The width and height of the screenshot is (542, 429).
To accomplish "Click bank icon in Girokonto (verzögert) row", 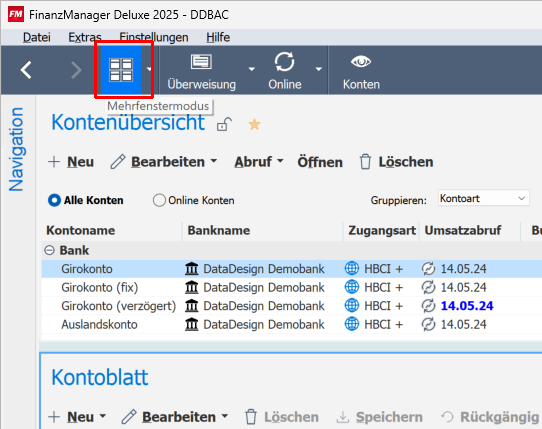I will coord(191,306).
